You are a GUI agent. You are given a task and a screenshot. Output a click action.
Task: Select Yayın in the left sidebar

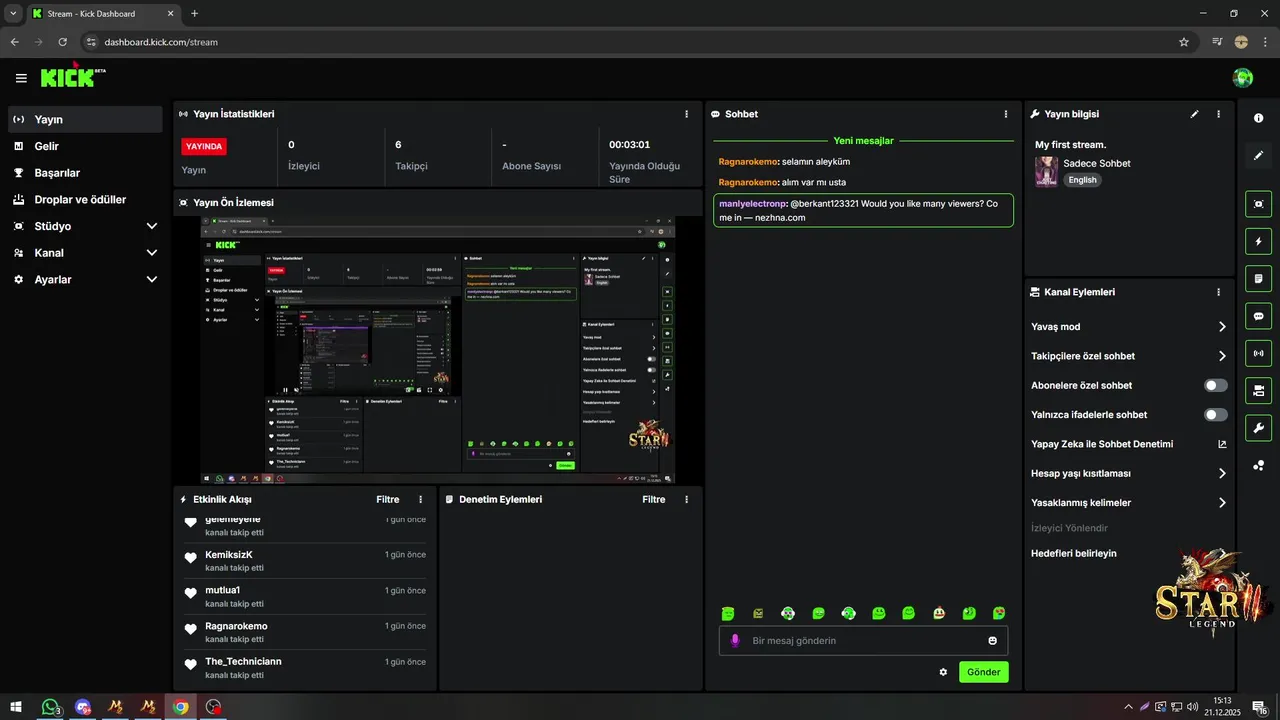point(85,119)
